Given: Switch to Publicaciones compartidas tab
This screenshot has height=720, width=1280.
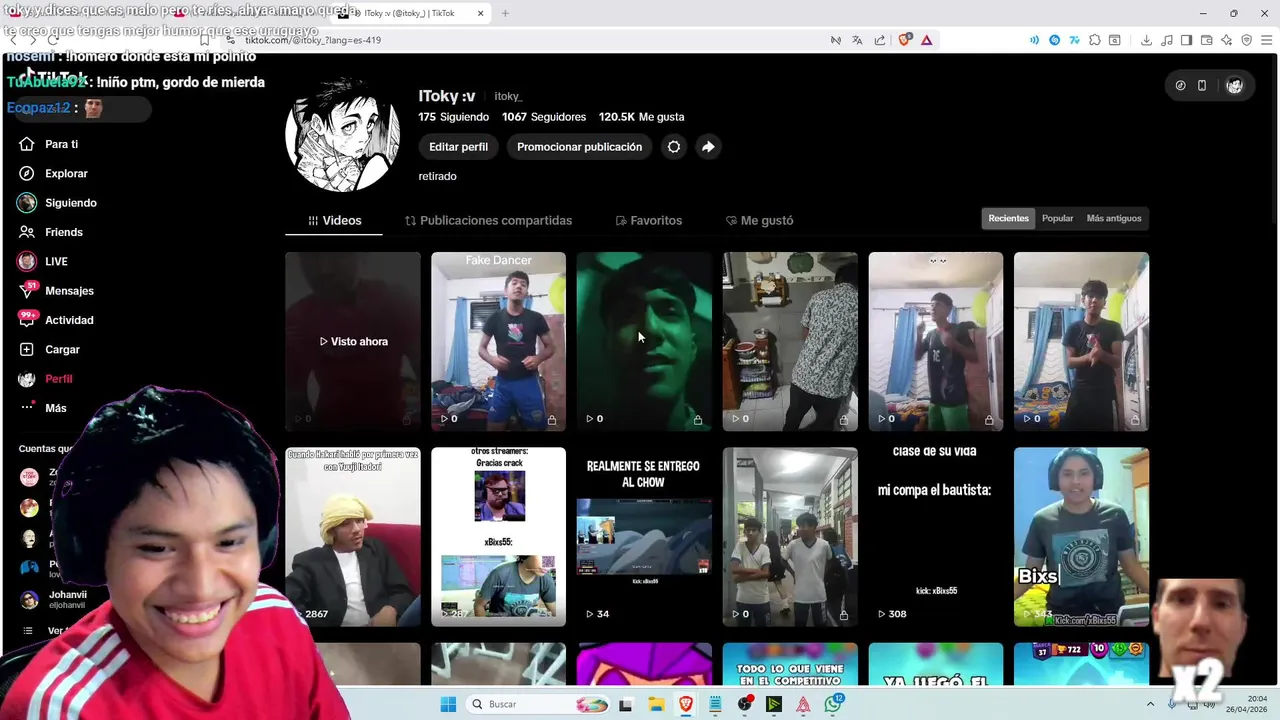Looking at the screenshot, I should pos(488,220).
